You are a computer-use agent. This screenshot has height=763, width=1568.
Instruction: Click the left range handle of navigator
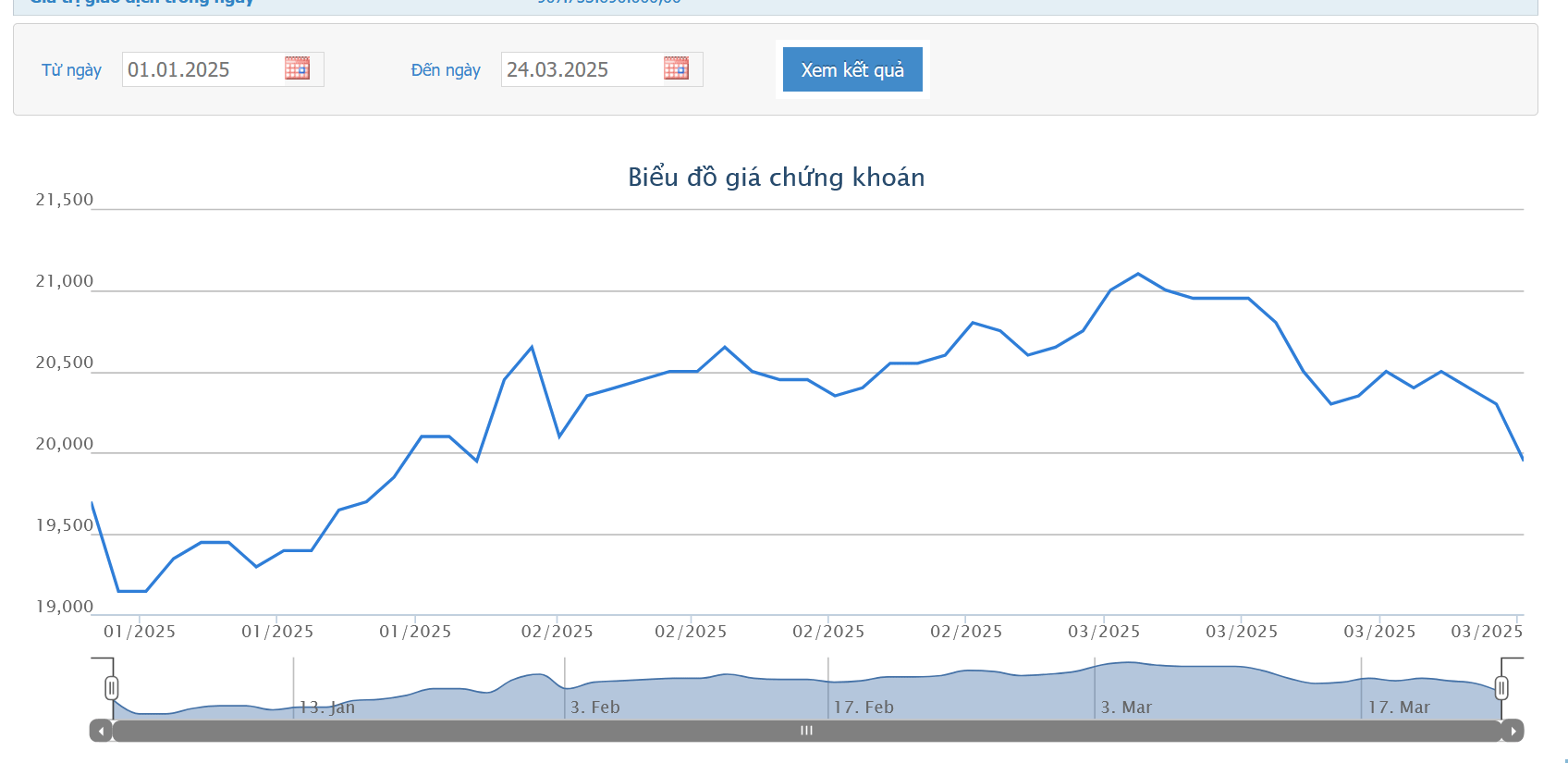click(x=112, y=688)
